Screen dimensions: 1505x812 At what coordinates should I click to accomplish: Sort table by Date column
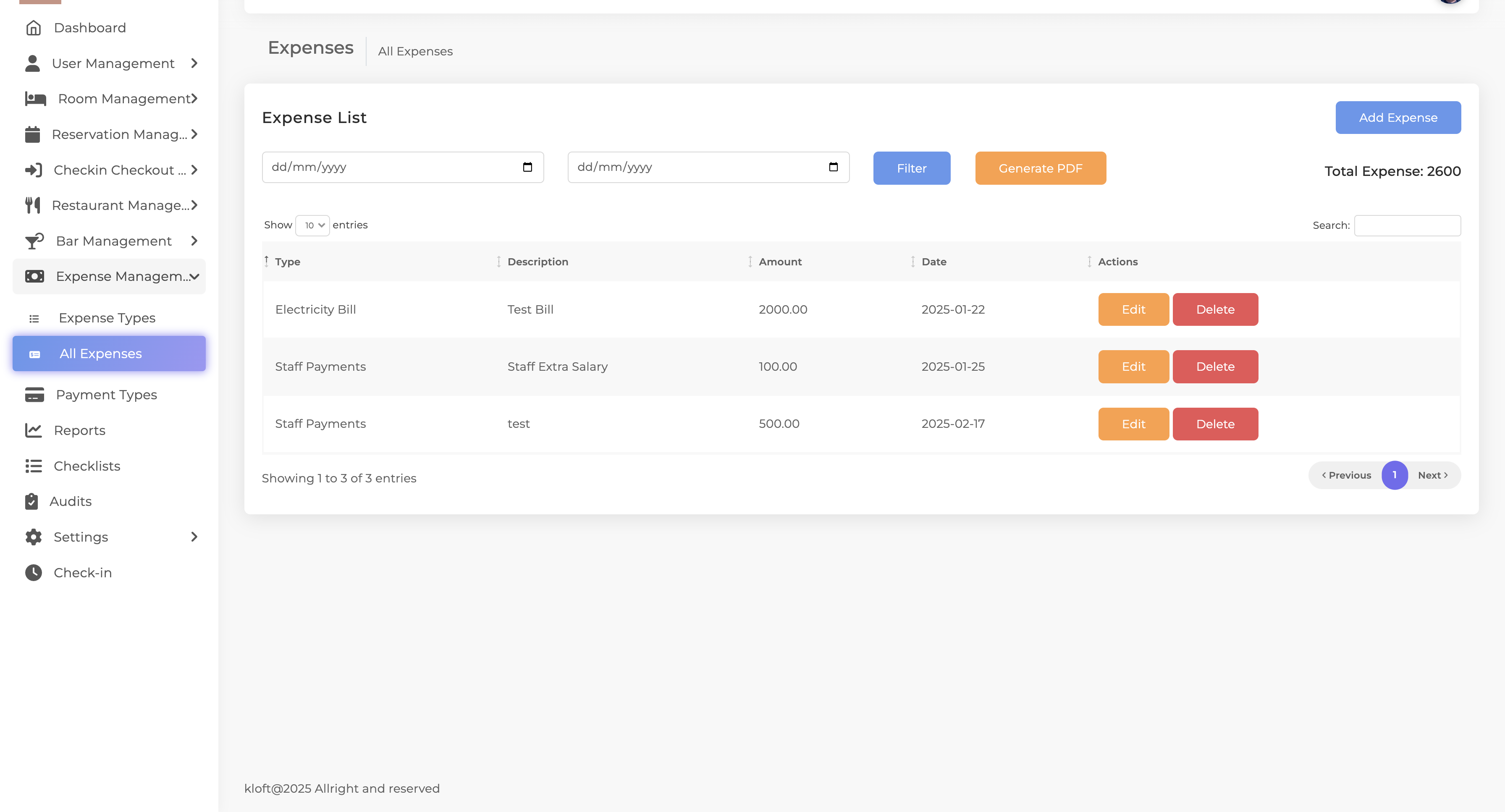click(933, 262)
